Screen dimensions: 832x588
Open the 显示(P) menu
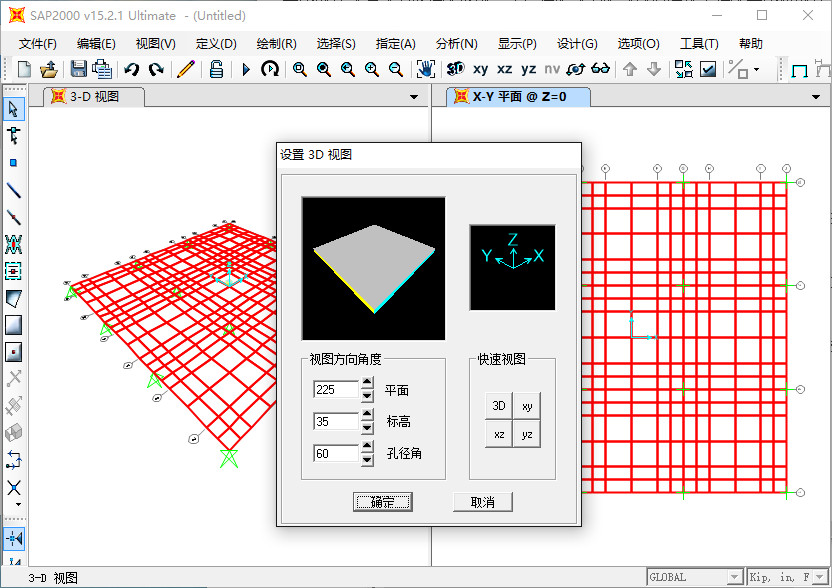click(517, 44)
